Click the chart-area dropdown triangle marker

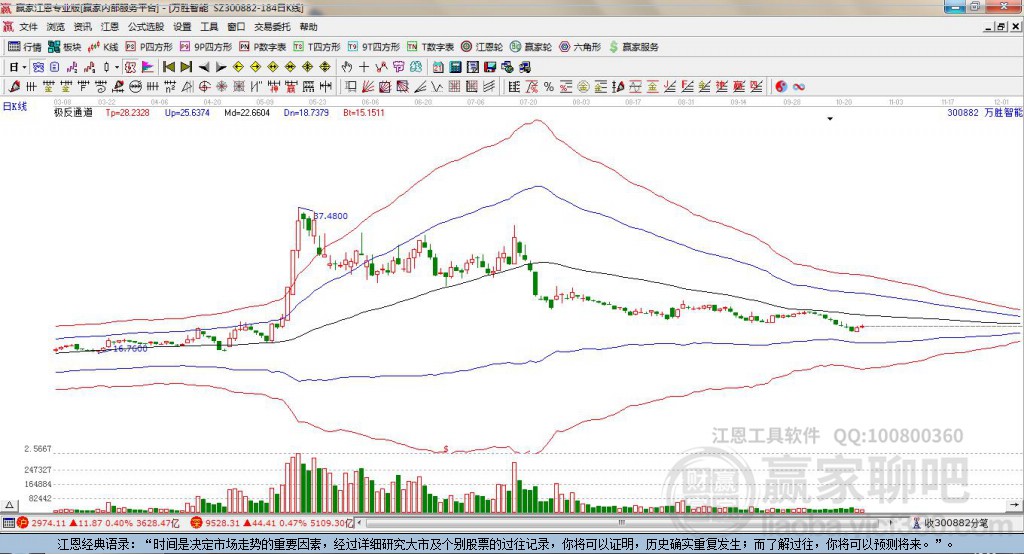830,119
